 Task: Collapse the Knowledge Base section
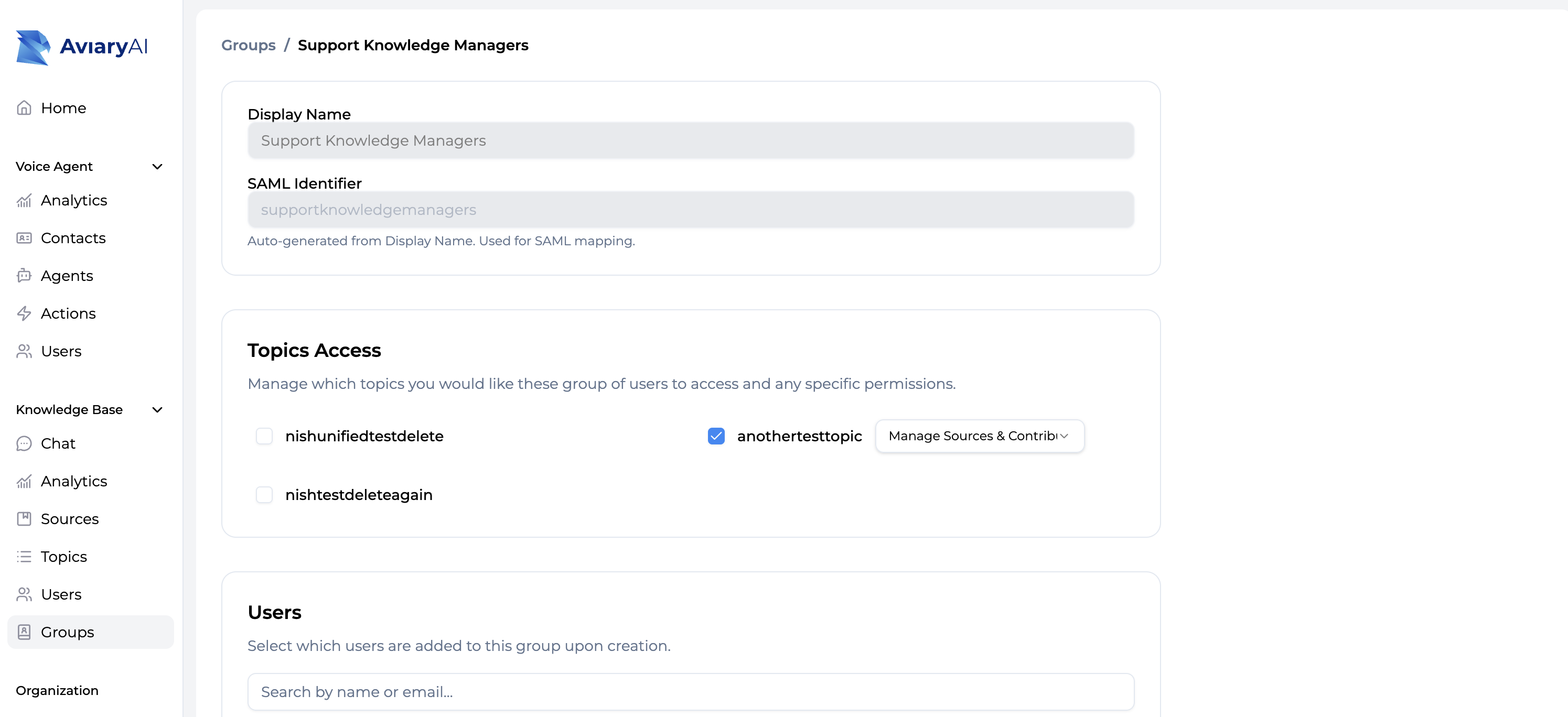[157, 410]
